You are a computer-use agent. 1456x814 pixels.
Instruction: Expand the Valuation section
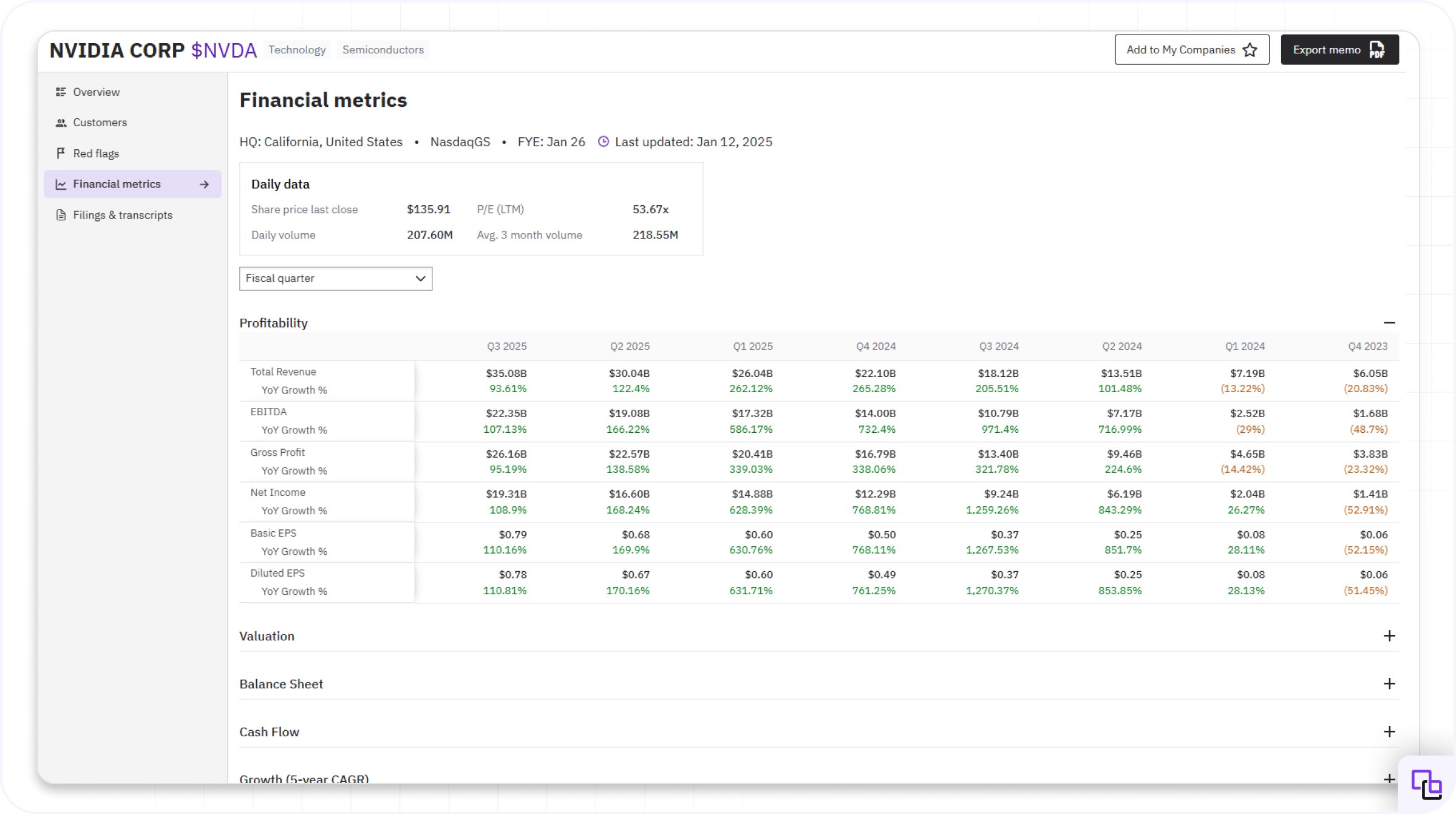coord(1389,636)
